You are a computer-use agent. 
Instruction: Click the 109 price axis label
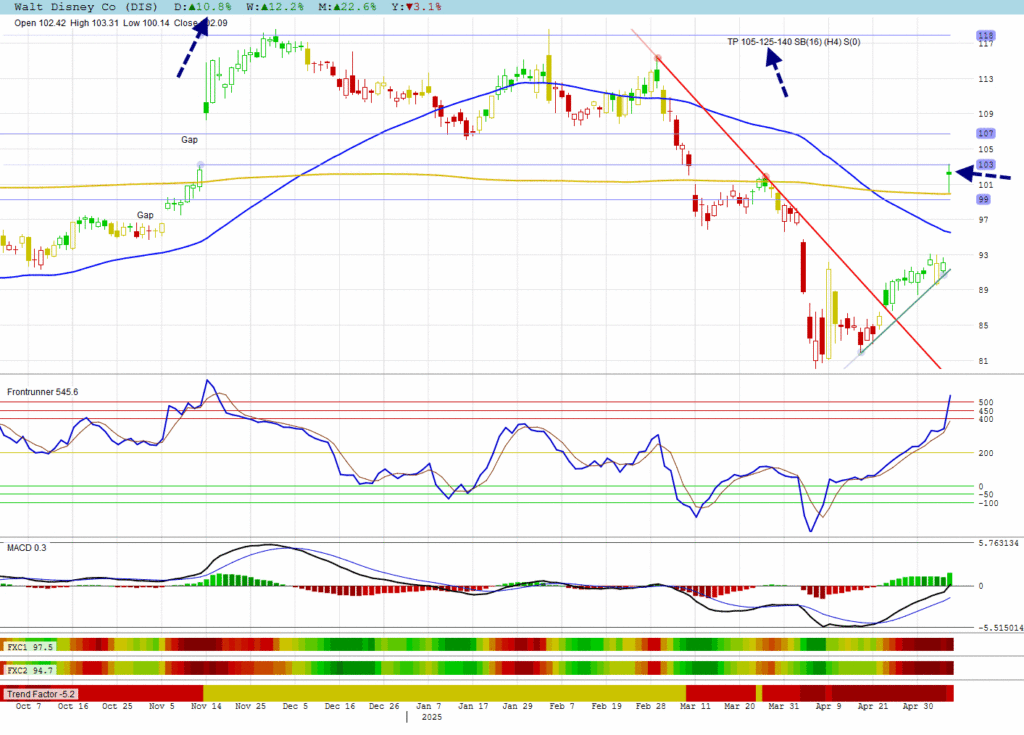click(x=985, y=114)
